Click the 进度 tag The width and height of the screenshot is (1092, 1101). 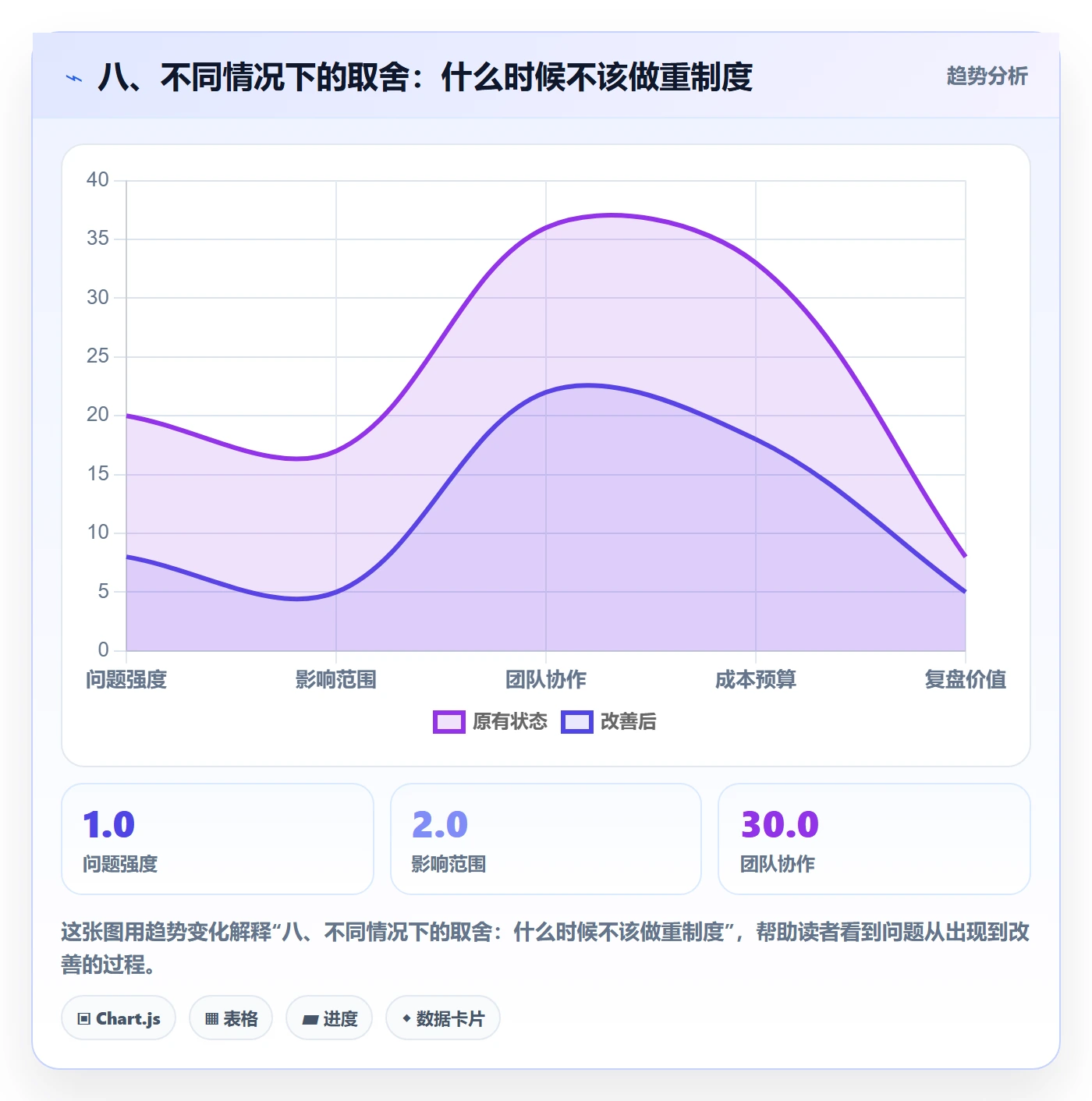[329, 1018]
